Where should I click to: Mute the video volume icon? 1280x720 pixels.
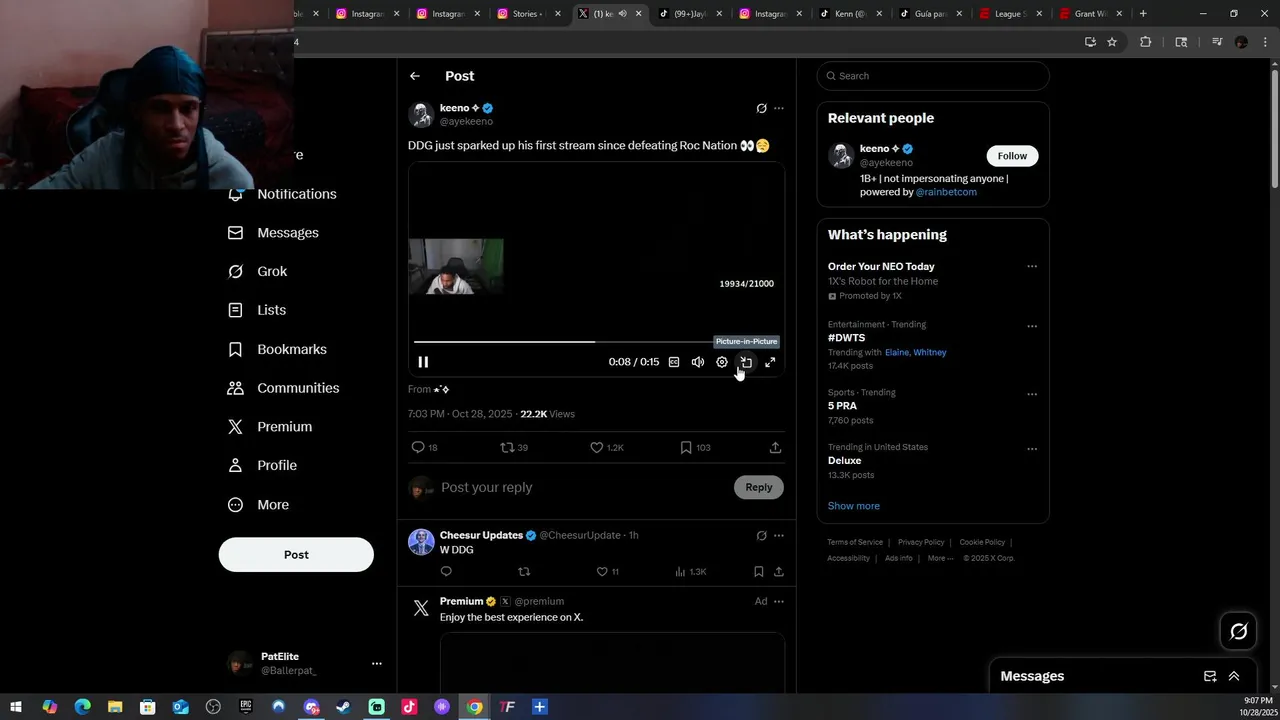point(698,362)
